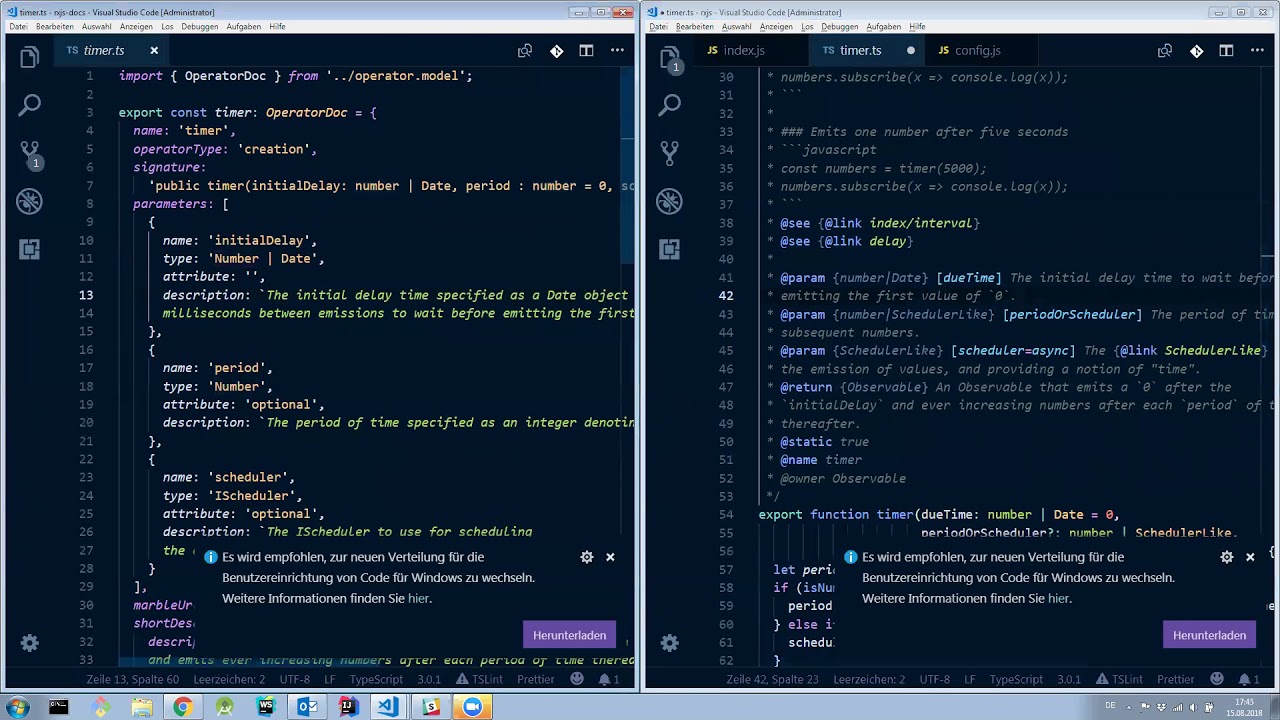Screen dimensions: 1280x720
Task: Switch to index.js tab in right window
Action: (x=744, y=50)
